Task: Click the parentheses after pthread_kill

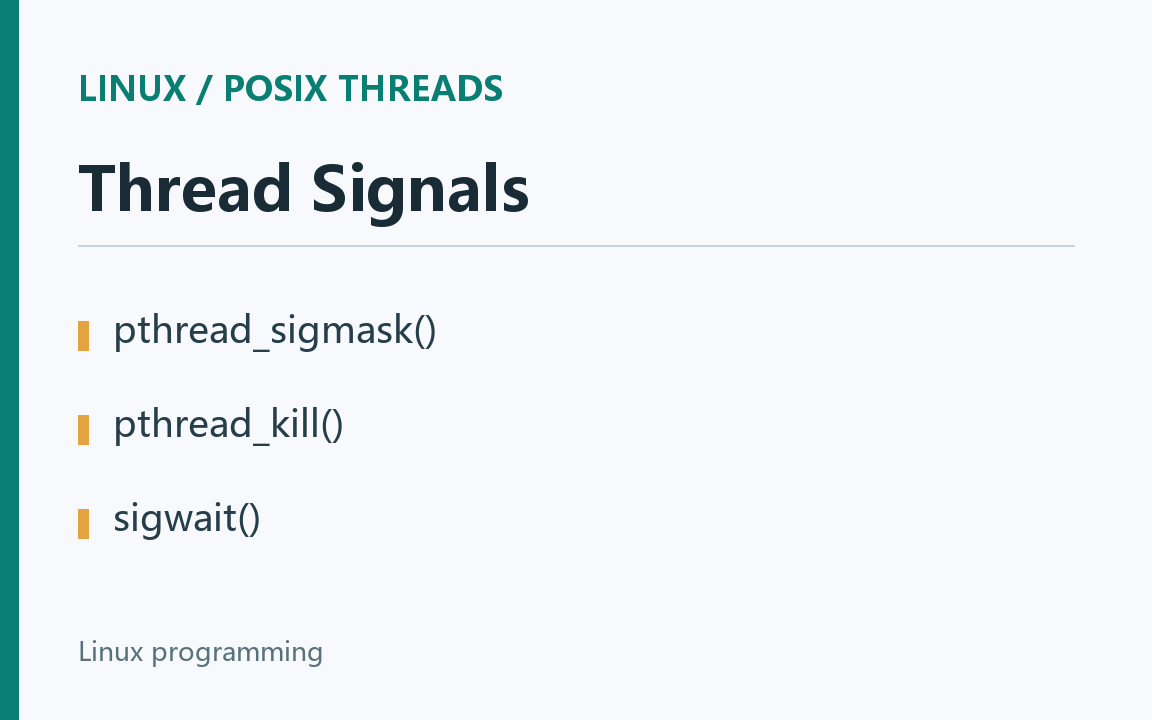Action: [x=332, y=425]
